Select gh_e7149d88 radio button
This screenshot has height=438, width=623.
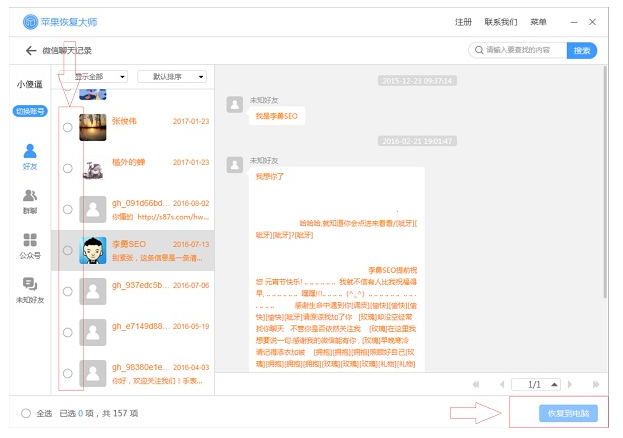point(68,332)
